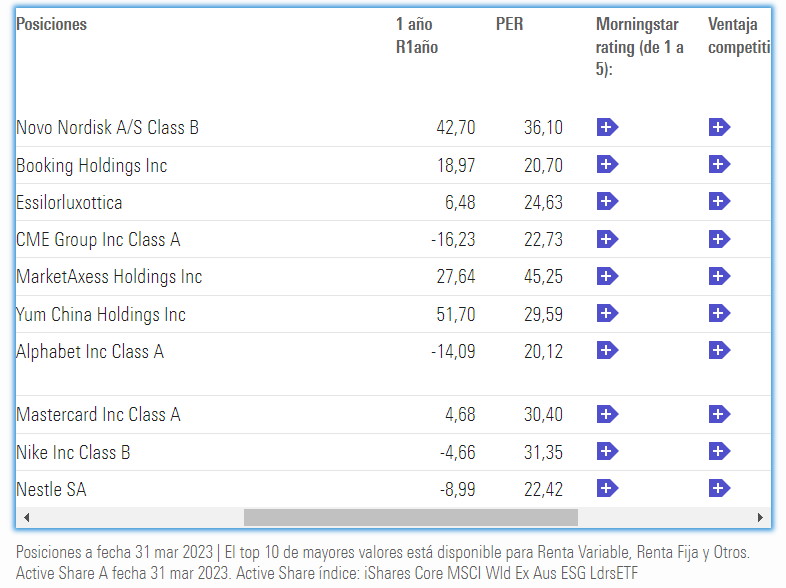Select 1-year return value -4,66

click(x=458, y=452)
